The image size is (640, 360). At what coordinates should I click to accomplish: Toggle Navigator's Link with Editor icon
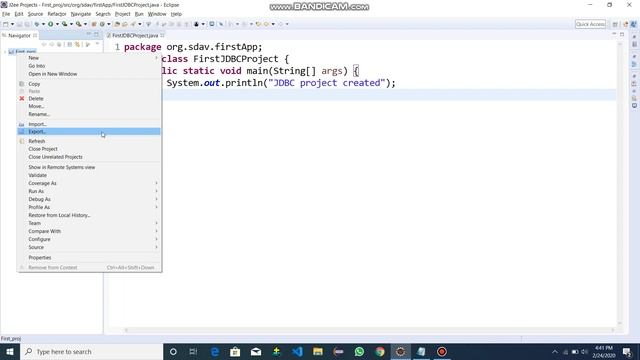click(77, 44)
